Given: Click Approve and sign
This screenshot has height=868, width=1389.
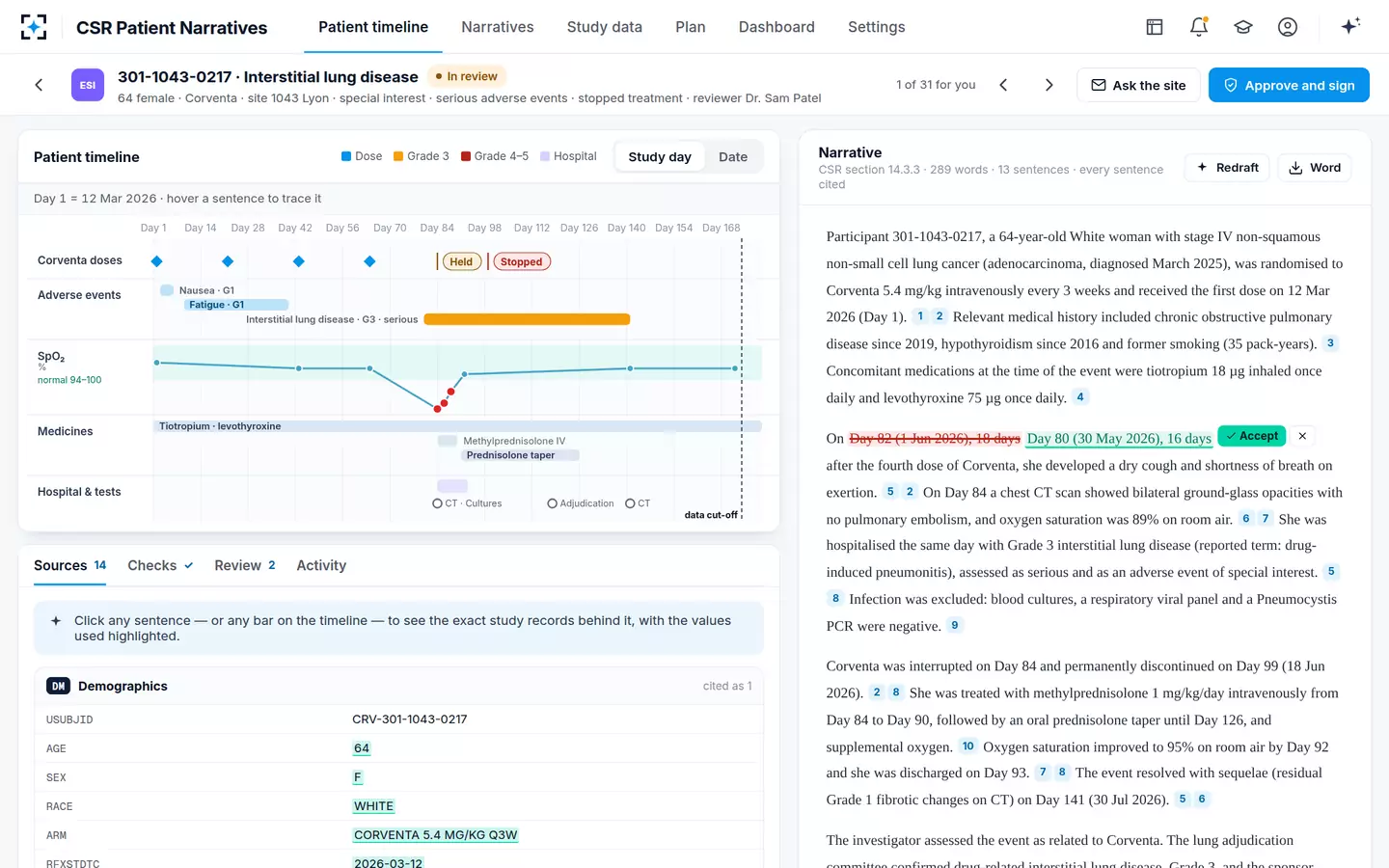Looking at the screenshot, I should (x=1289, y=85).
